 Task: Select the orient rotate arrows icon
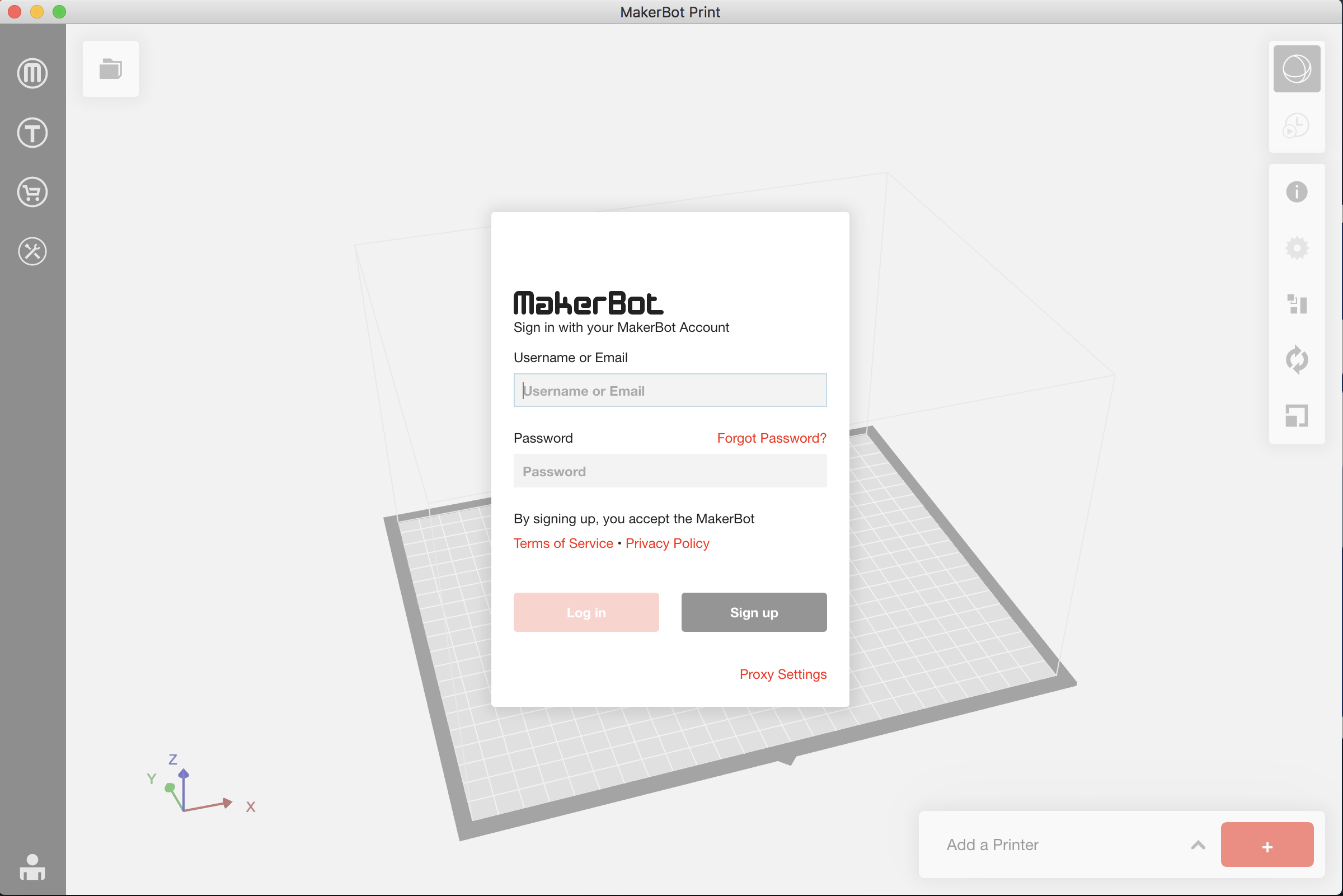(x=1296, y=359)
